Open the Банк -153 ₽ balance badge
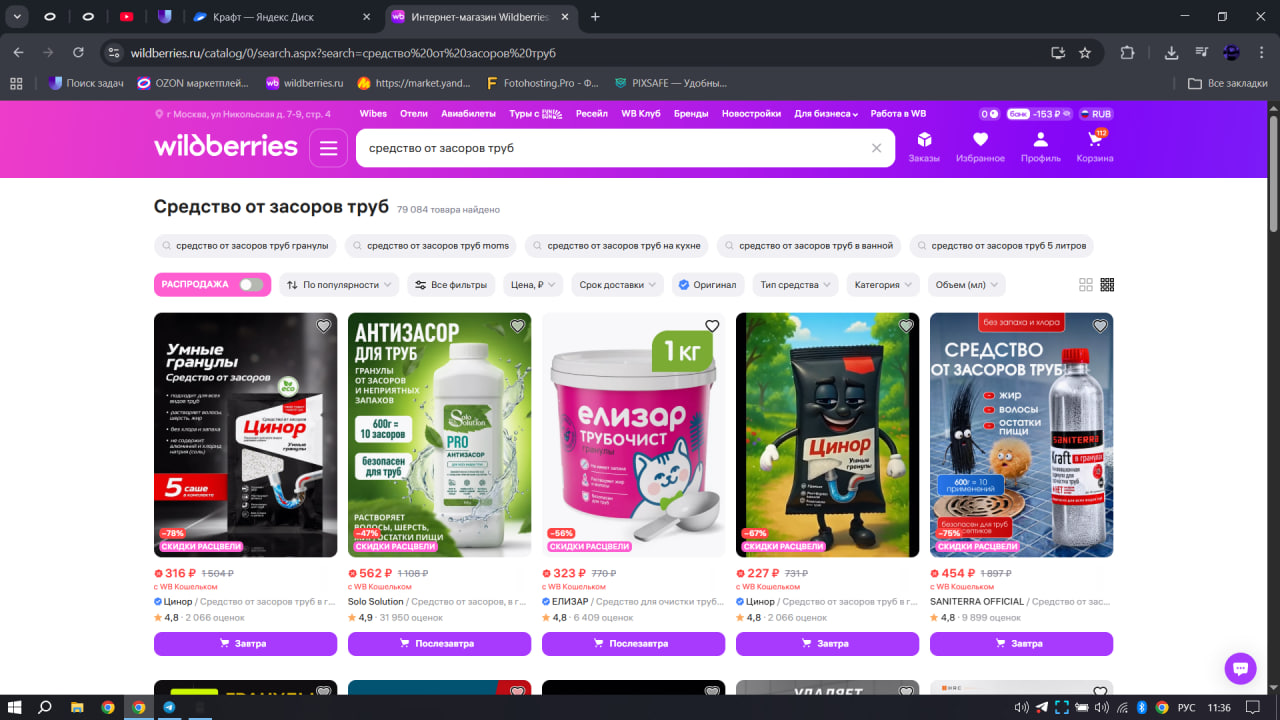The height and width of the screenshot is (720, 1280). 1039,114
